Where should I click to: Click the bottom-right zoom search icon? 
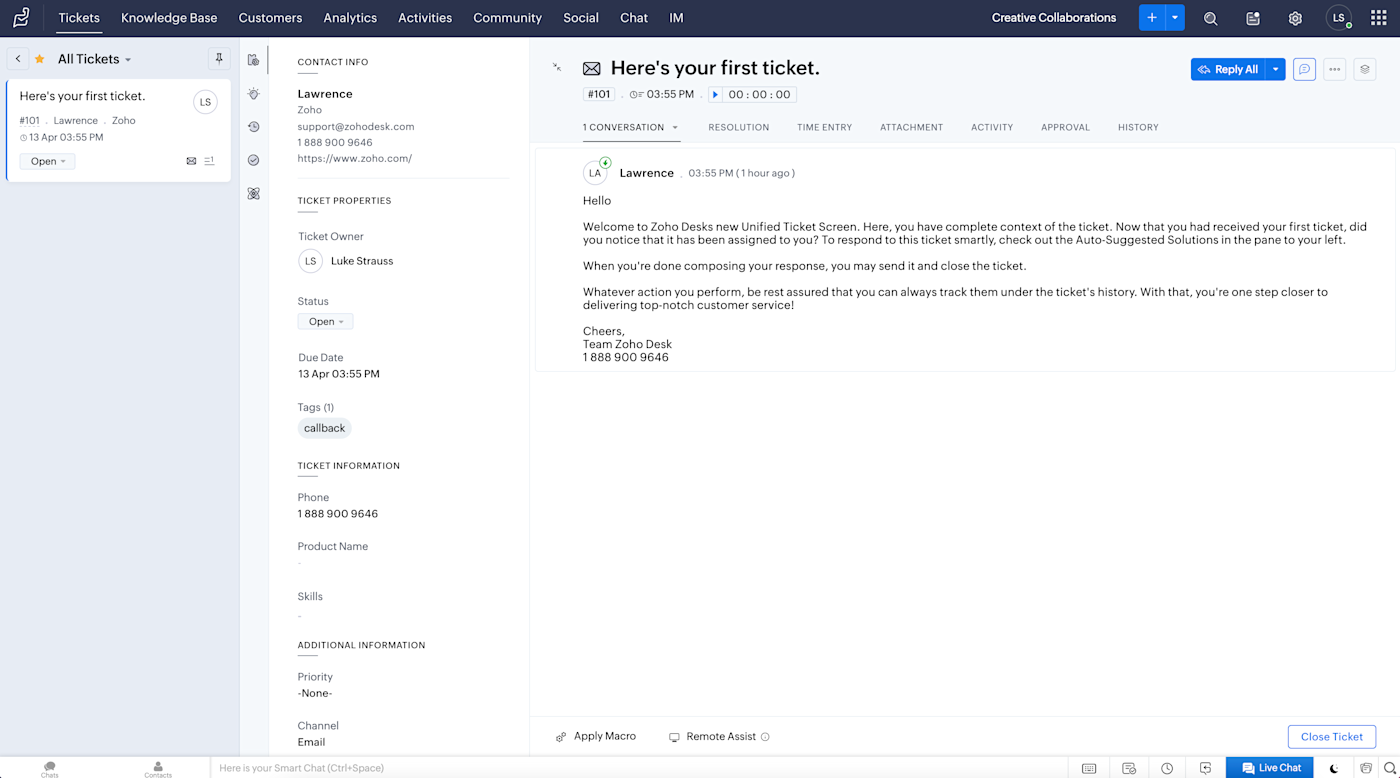(1390, 768)
